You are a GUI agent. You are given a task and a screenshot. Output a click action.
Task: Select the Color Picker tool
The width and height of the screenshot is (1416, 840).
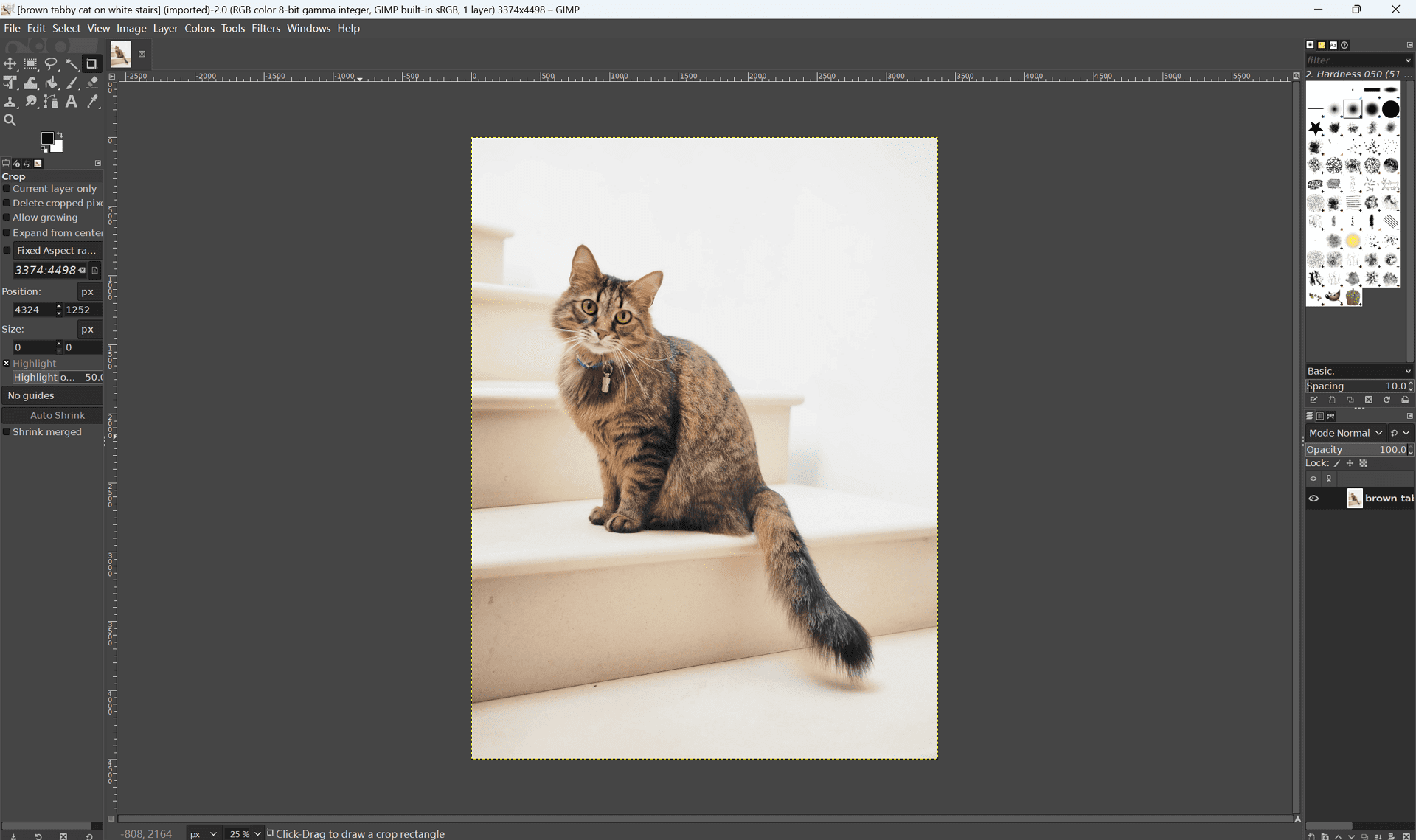[92, 102]
